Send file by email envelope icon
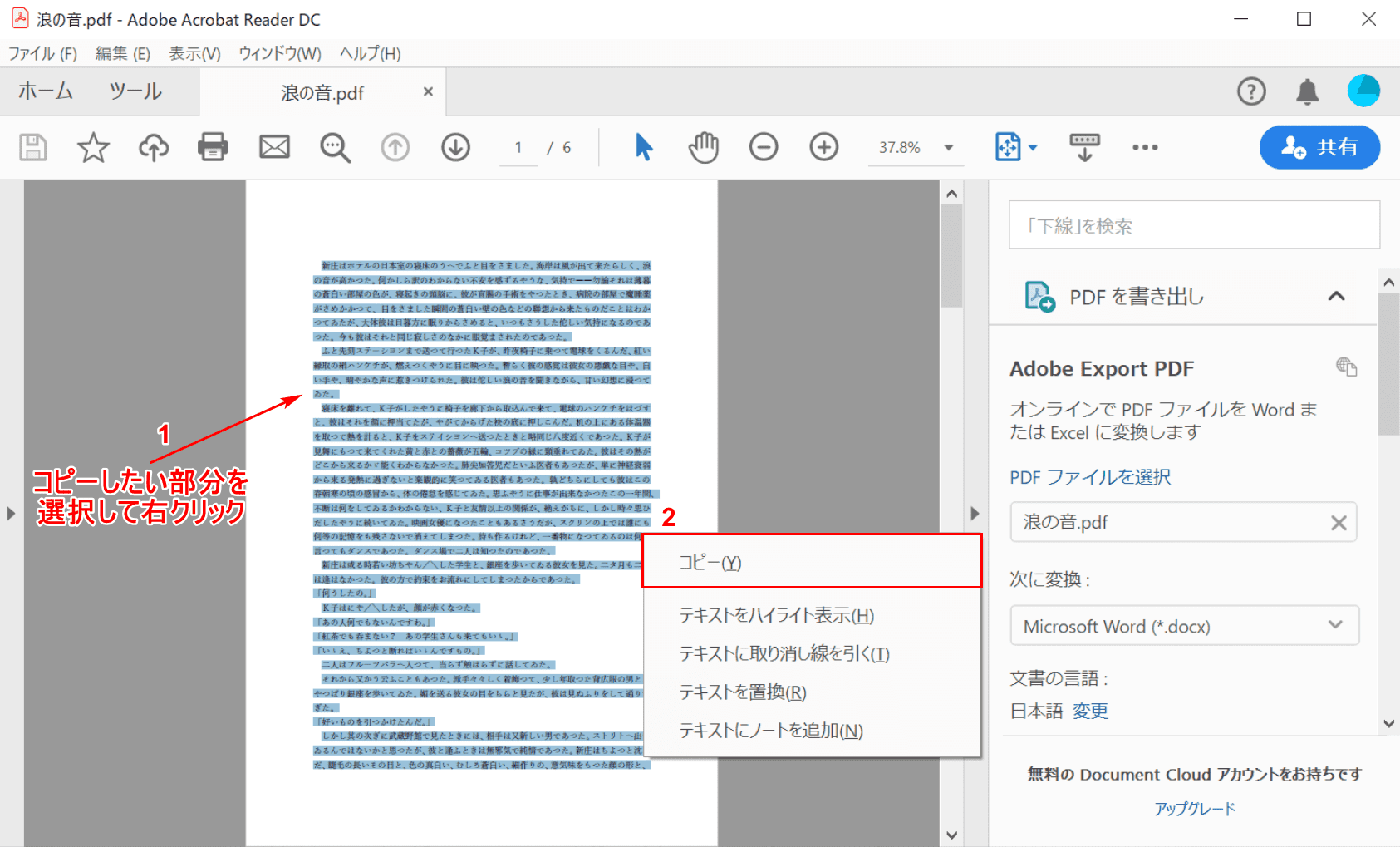This screenshot has height=847, width=1400. pyautogui.click(x=274, y=148)
